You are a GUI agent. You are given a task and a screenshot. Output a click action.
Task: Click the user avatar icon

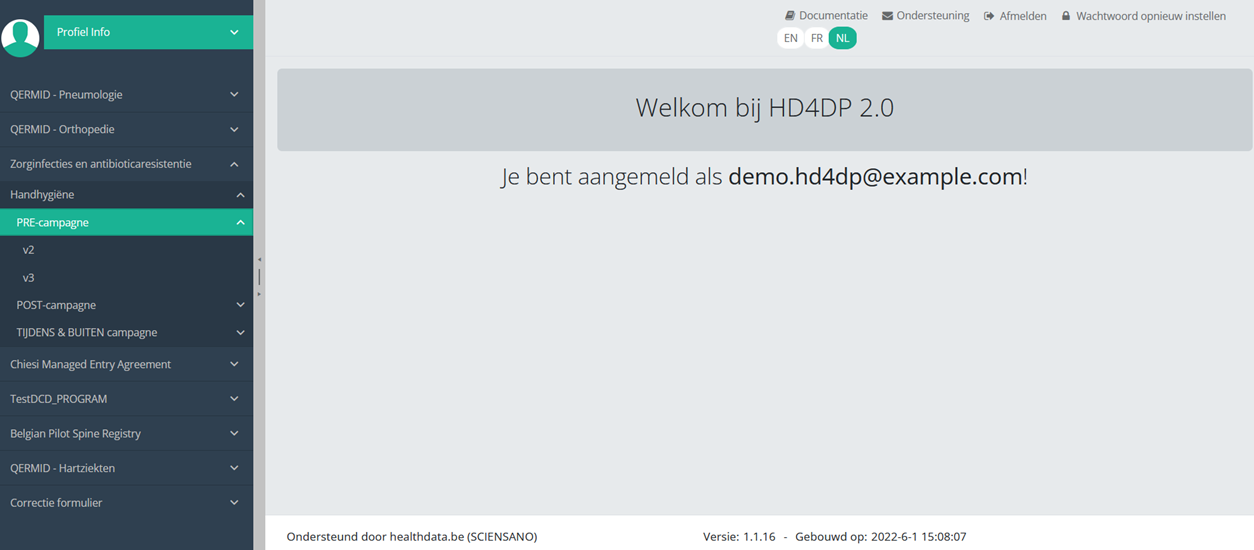pos(20,36)
